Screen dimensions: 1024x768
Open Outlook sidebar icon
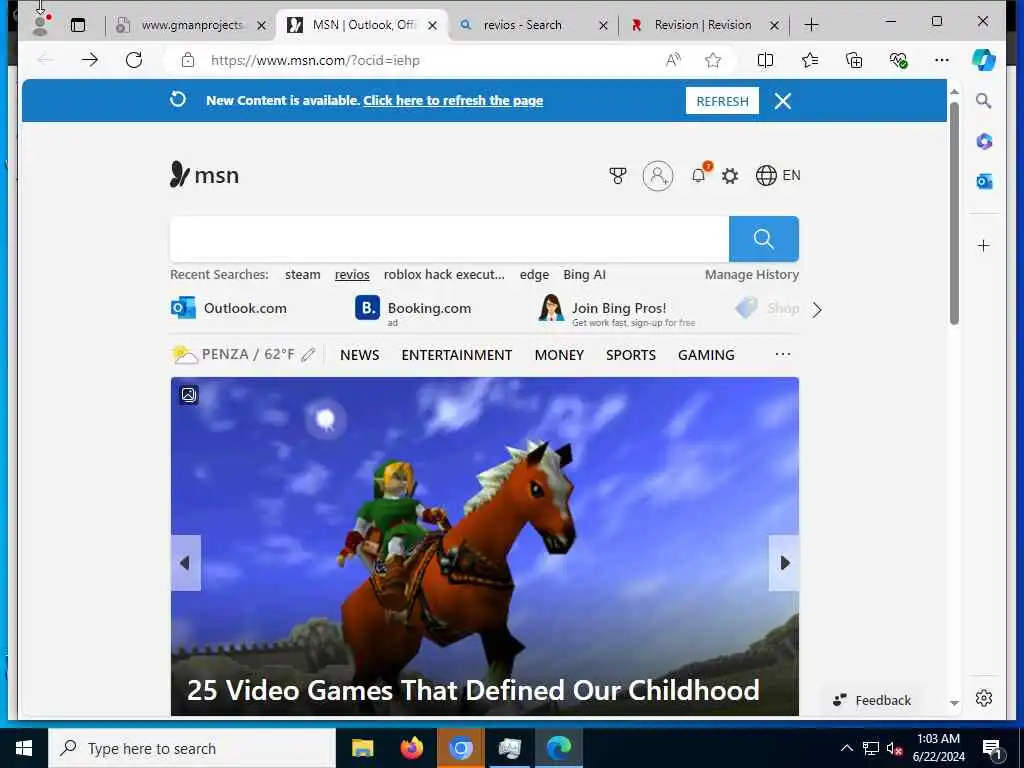point(984,181)
